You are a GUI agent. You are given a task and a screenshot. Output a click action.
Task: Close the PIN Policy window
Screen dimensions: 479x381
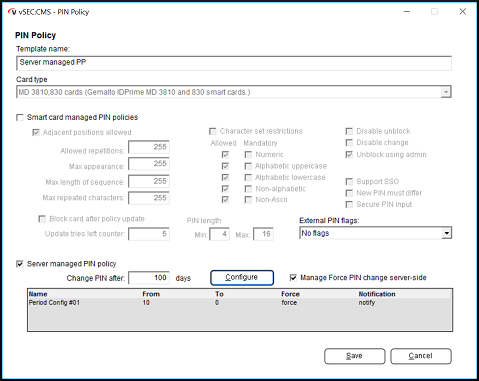[x=463, y=12]
